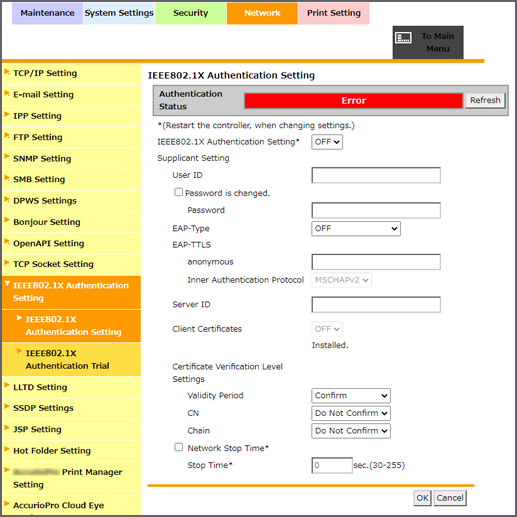Open the Inner Authentication Protocol dropdown
Image resolution: width=517 pixels, height=517 pixels.
point(341,280)
